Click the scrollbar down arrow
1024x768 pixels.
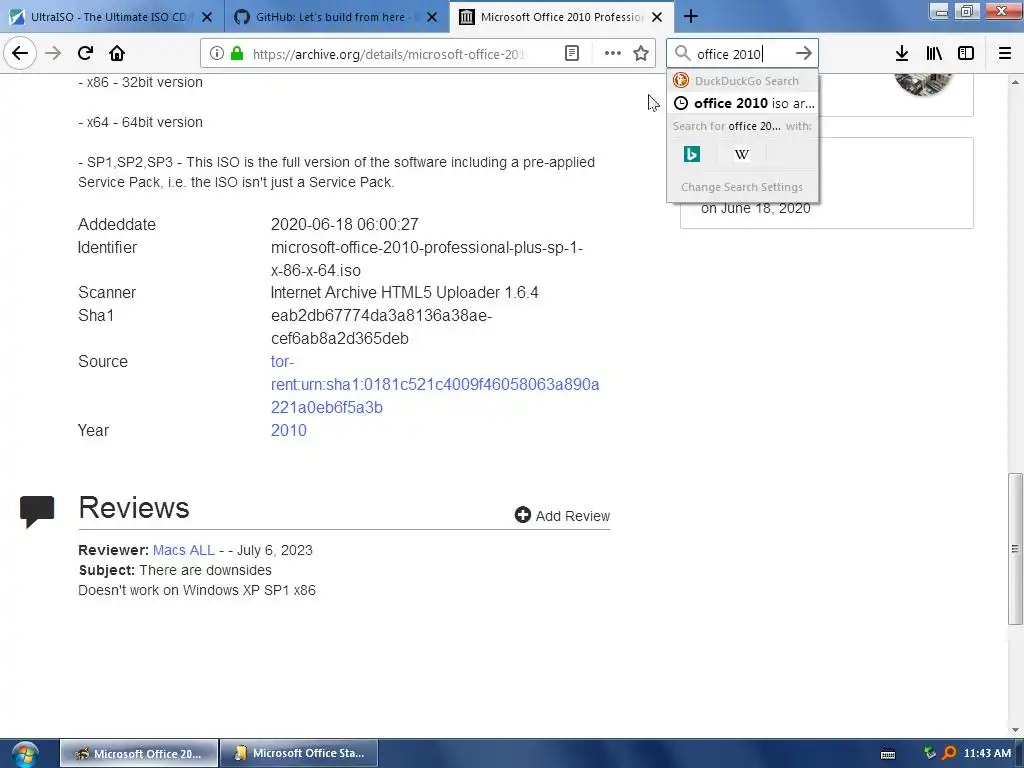(x=1015, y=730)
